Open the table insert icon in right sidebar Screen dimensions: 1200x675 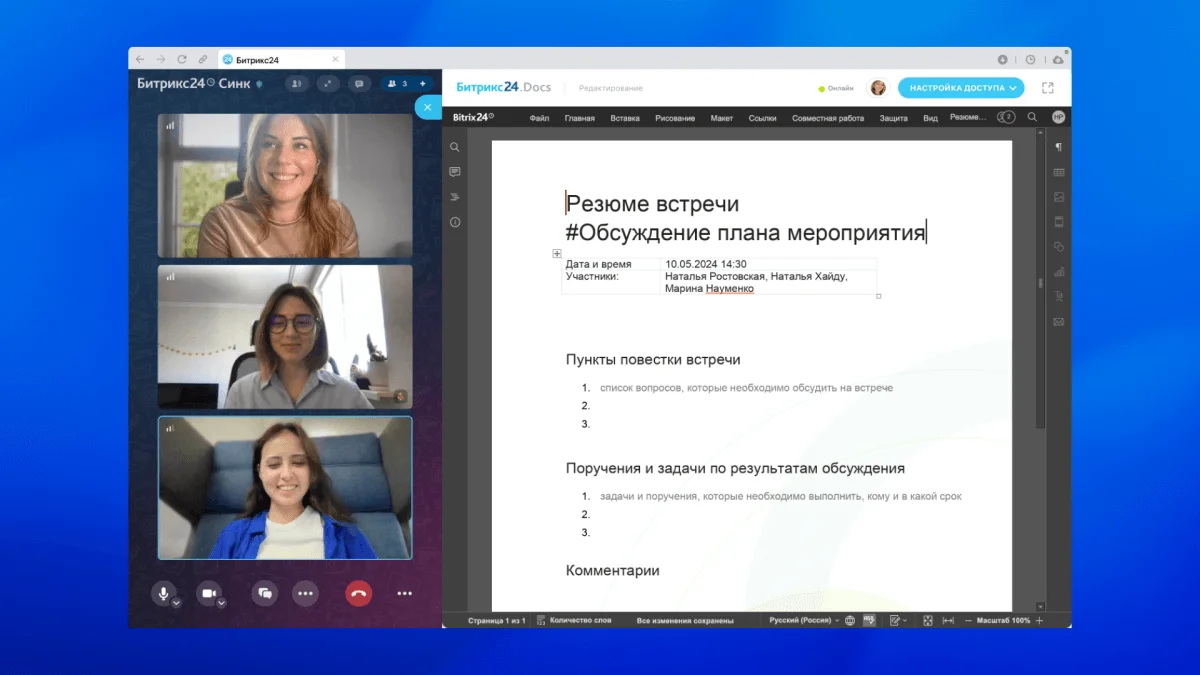[1058, 172]
